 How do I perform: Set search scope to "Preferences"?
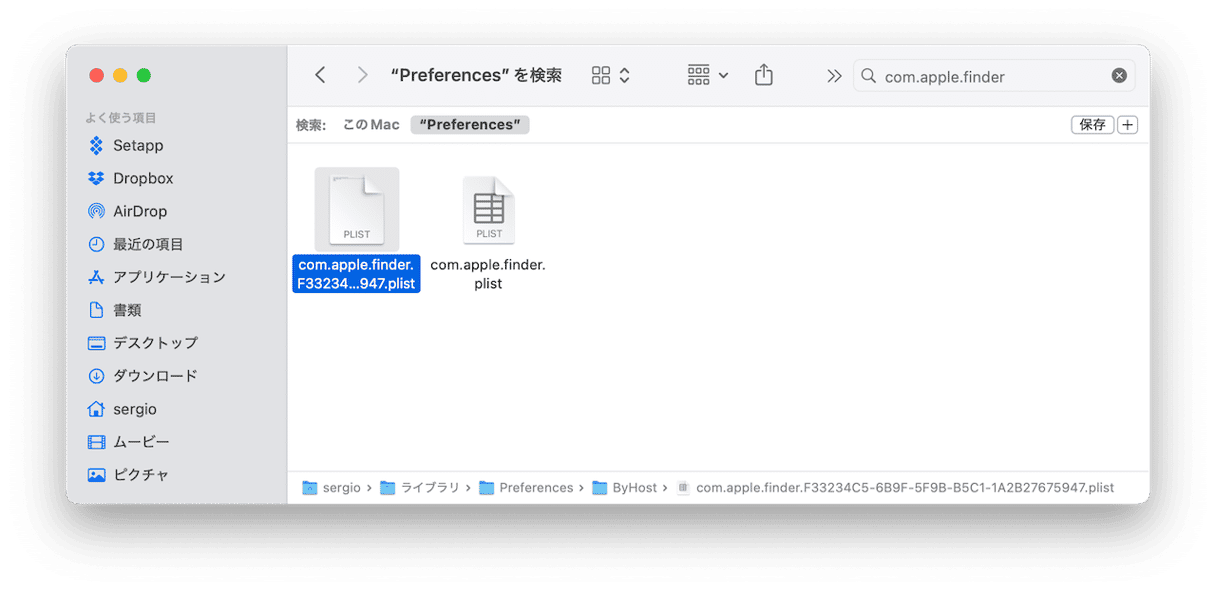click(x=470, y=125)
